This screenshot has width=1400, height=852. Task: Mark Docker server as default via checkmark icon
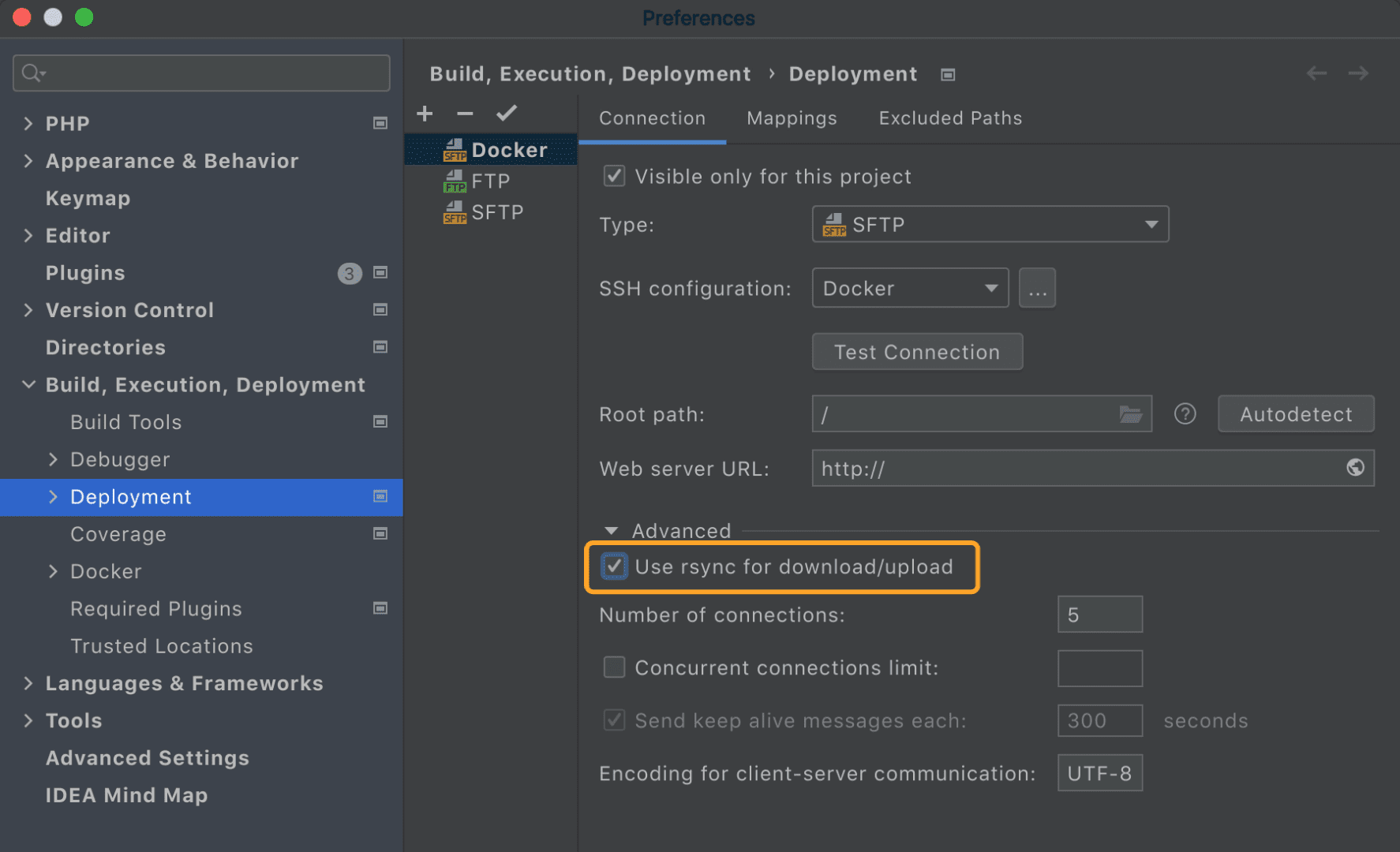(506, 113)
